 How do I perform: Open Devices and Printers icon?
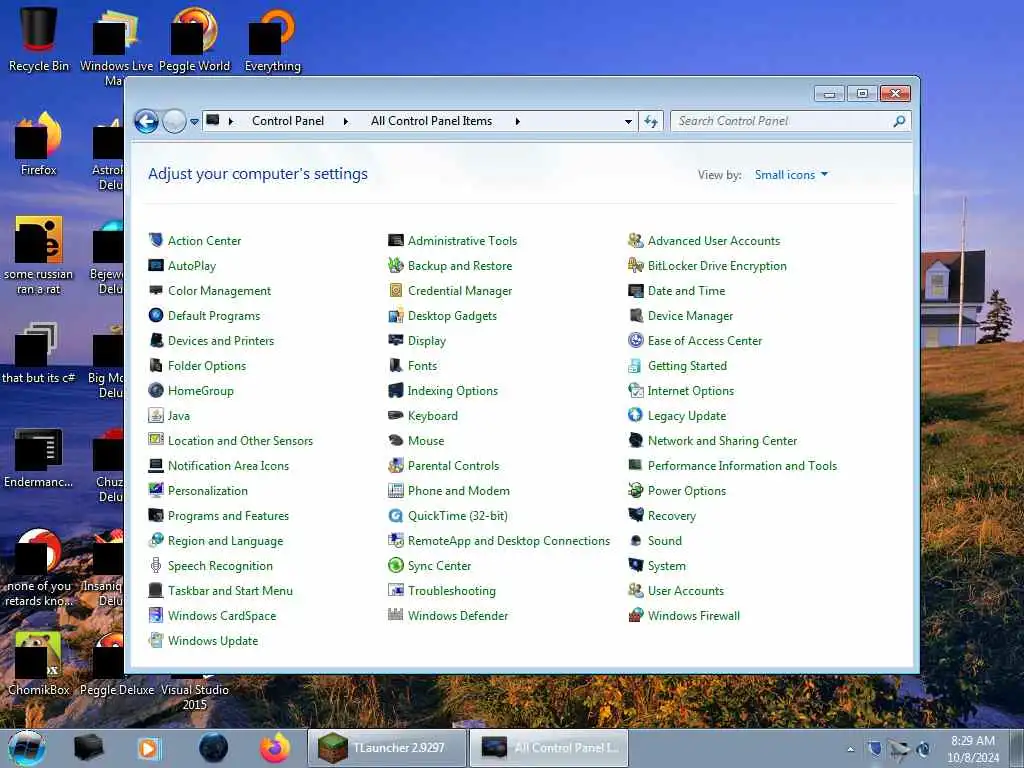[x=155, y=340]
